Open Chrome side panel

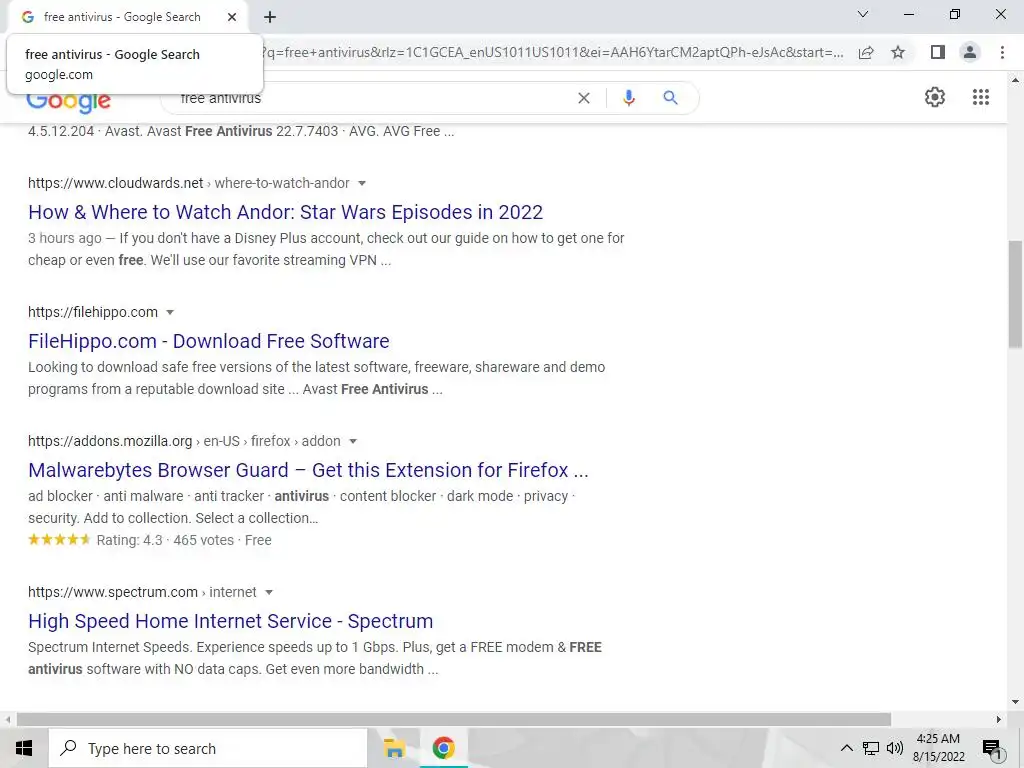pyautogui.click(x=937, y=52)
